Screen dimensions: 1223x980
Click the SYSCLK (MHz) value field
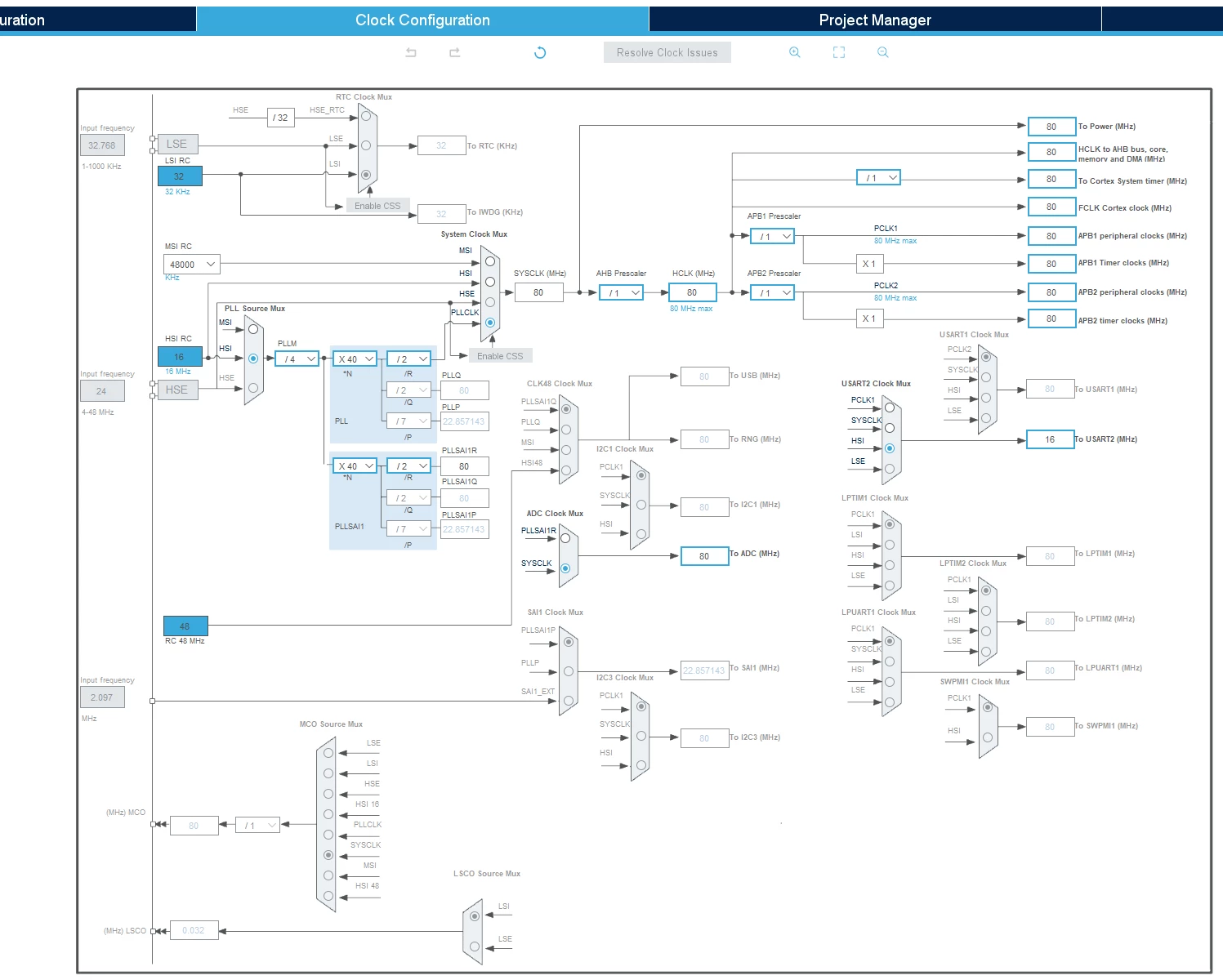tap(538, 292)
